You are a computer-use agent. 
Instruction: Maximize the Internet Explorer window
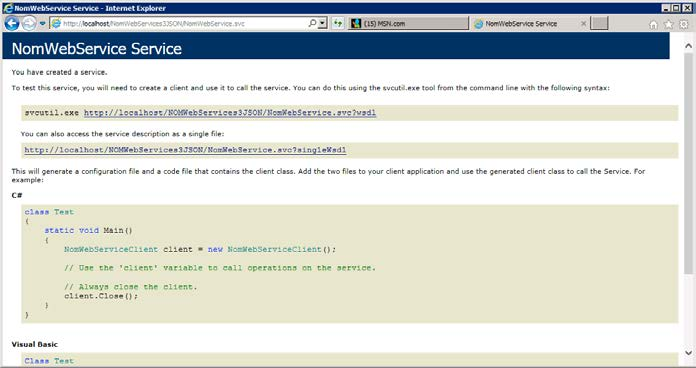pyautogui.click(x=676, y=8)
